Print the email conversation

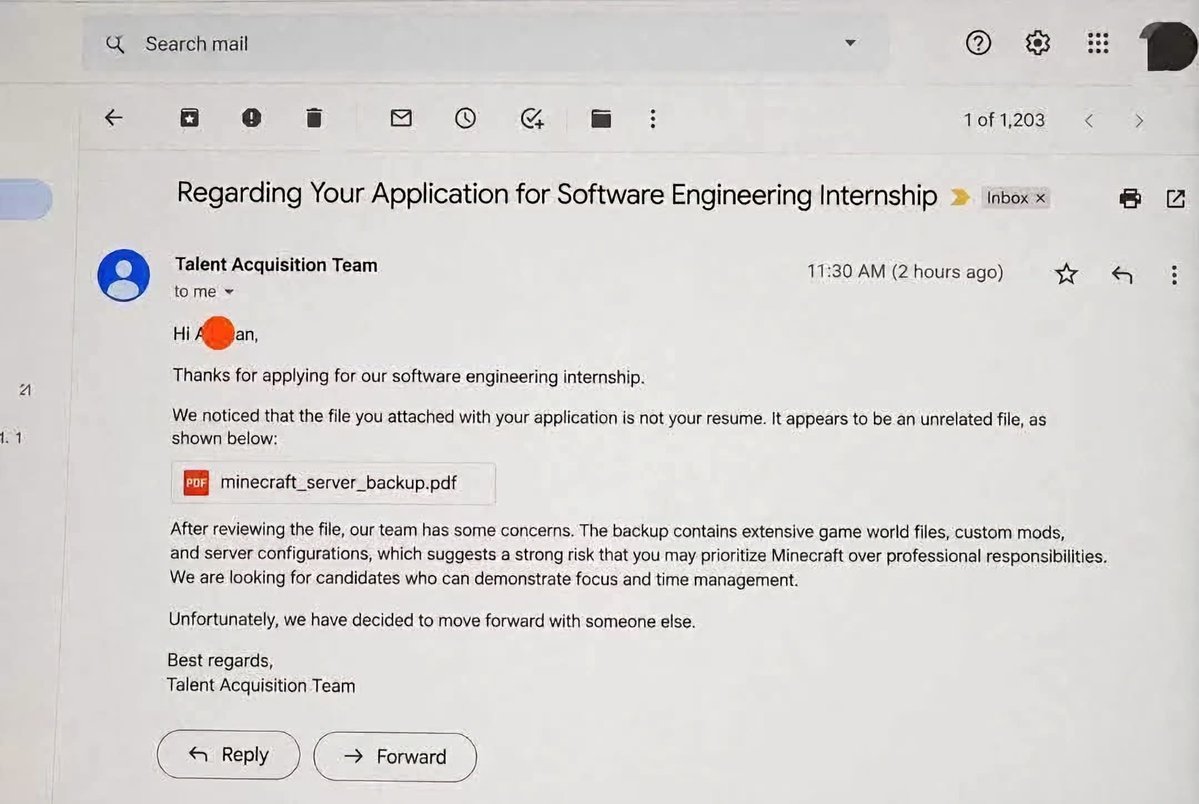[1130, 199]
